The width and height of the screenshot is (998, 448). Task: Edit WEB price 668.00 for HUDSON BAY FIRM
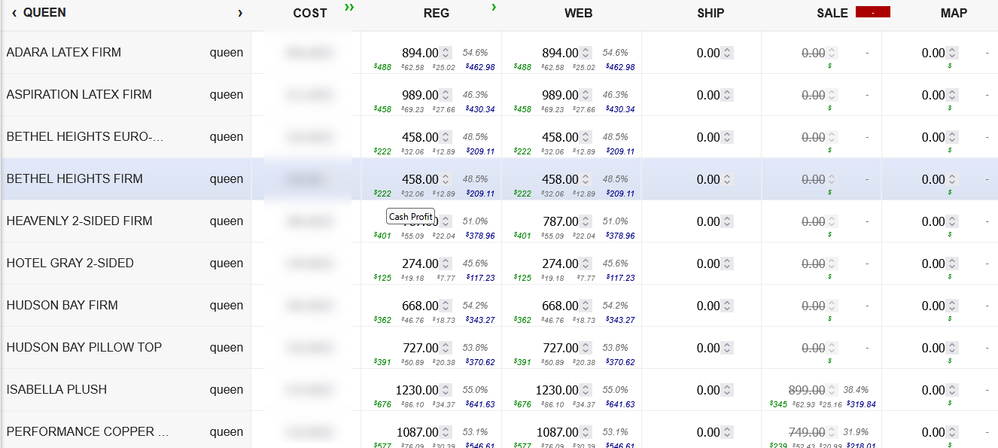point(560,306)
